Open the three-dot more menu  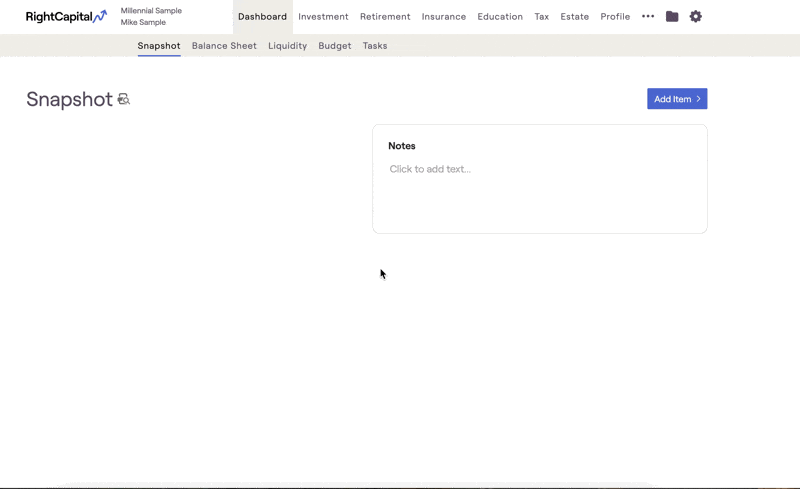(648, 16)
